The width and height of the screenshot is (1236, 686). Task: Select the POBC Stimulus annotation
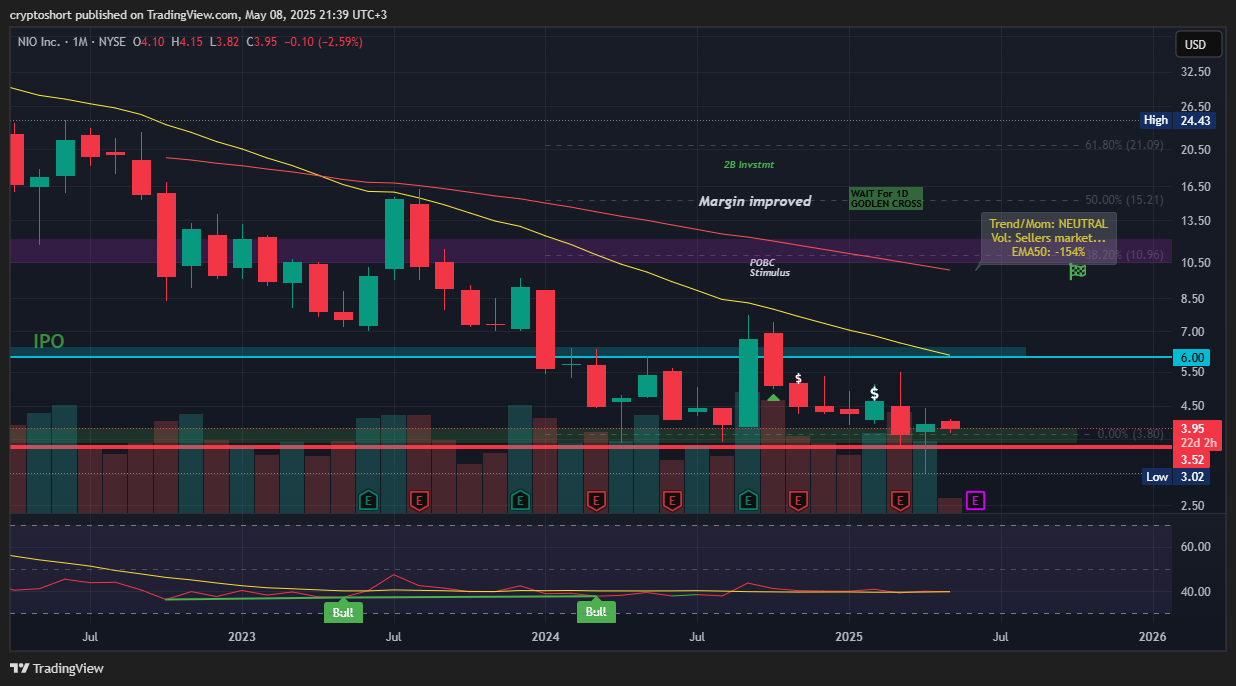tap(769, 267)
